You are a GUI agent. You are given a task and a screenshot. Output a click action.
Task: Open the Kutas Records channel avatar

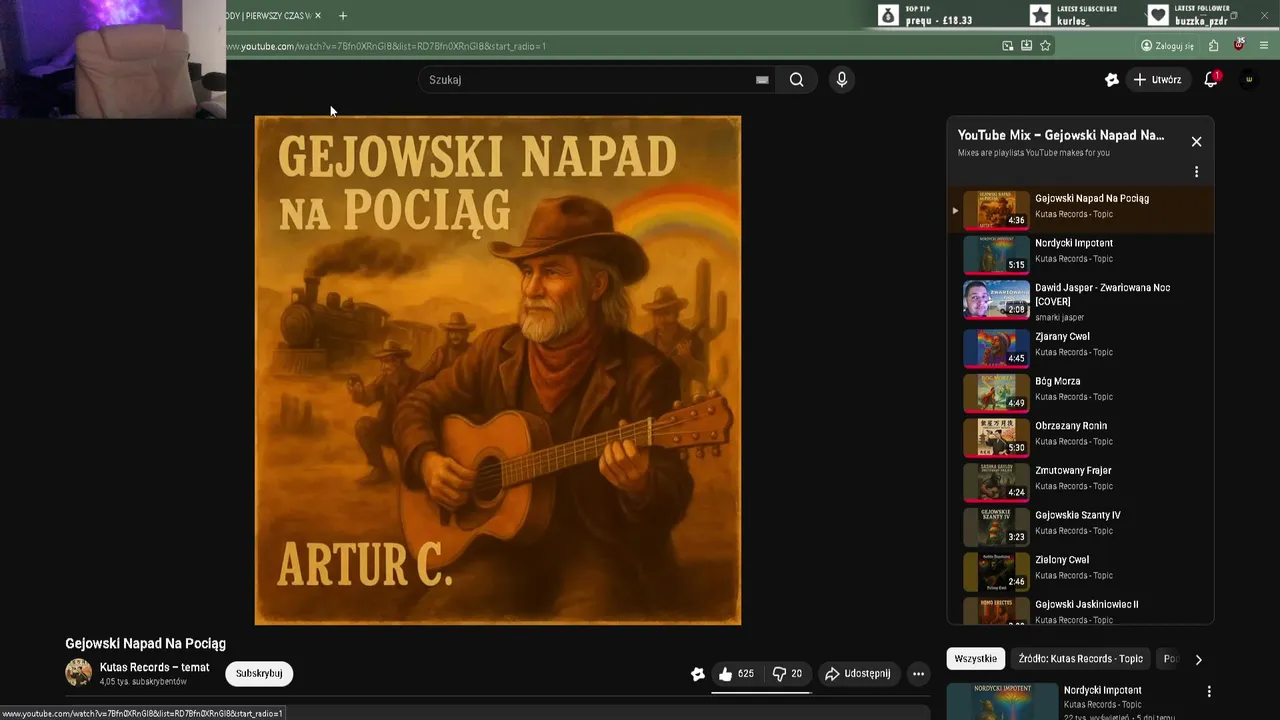(78, 673)
